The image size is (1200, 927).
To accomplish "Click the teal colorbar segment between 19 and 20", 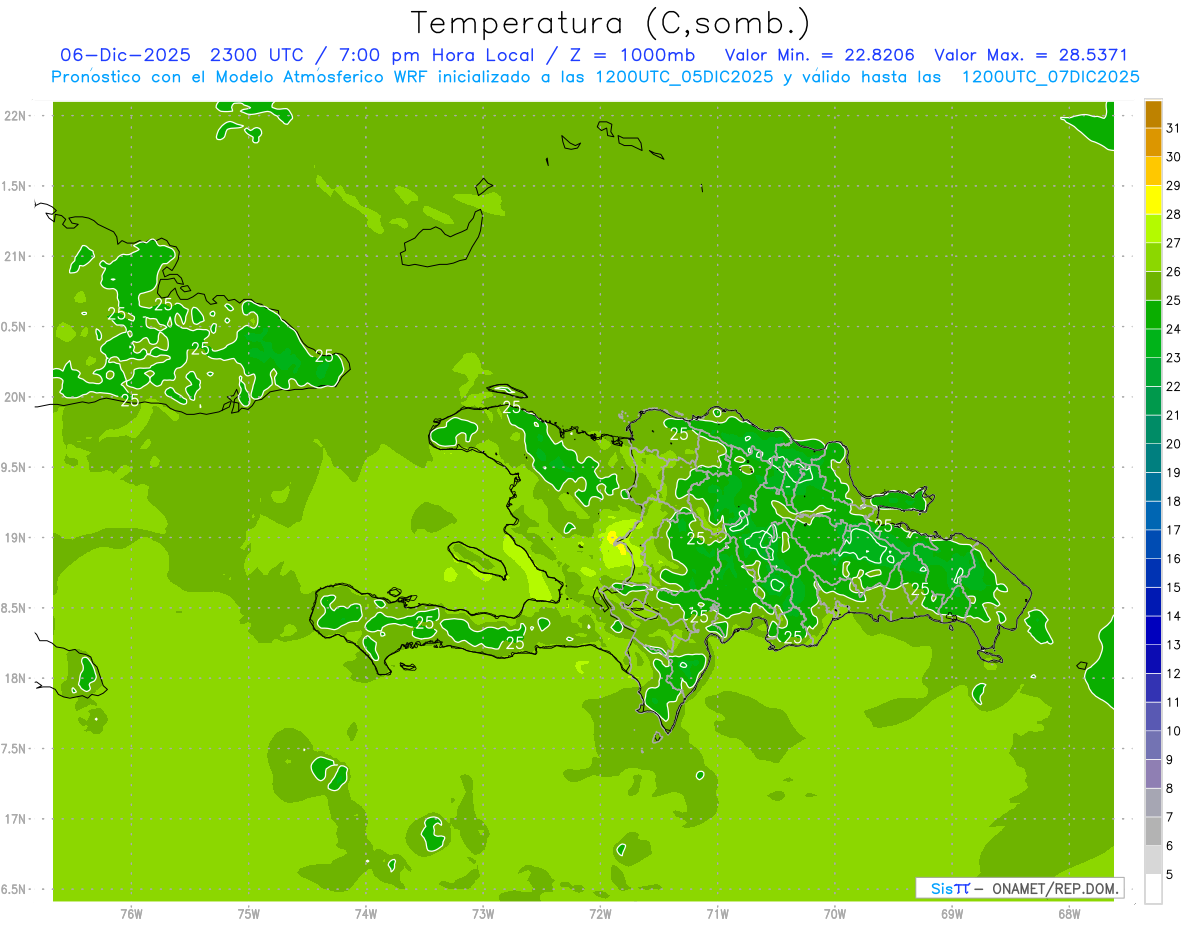I will [x=1153, y=458].
